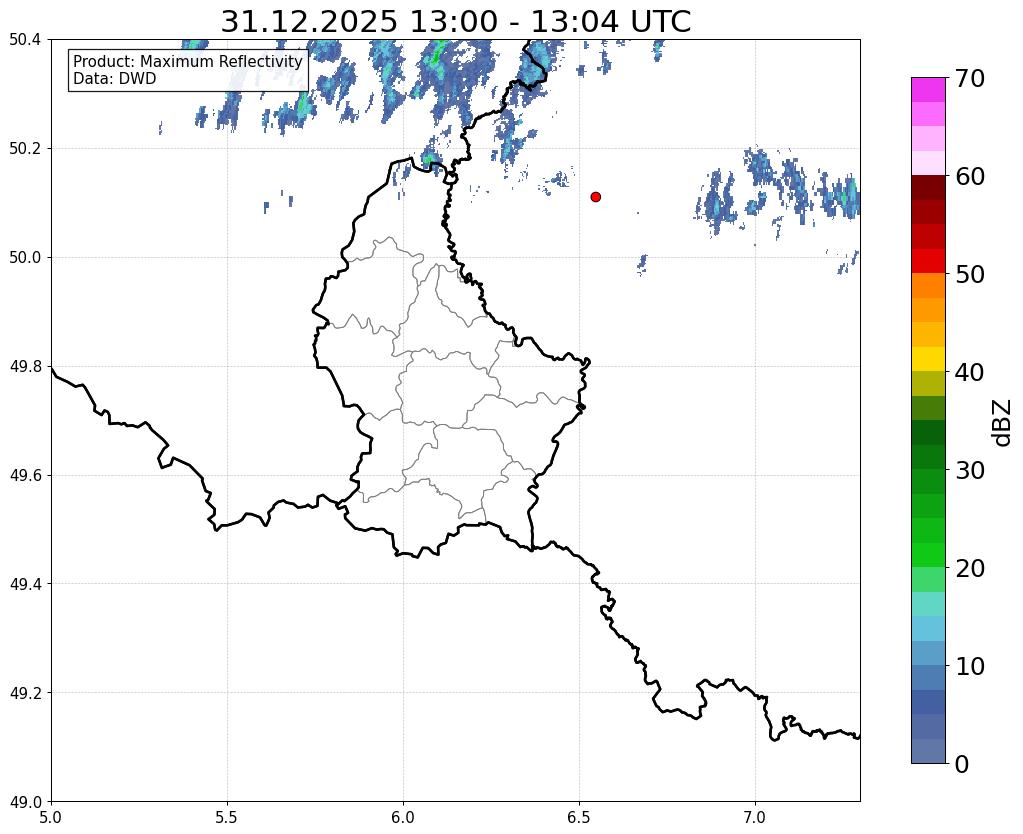Pick the orange colorbar swatch below 50
This screenshot has width=1023, height=834.
(x=928, y=285)
